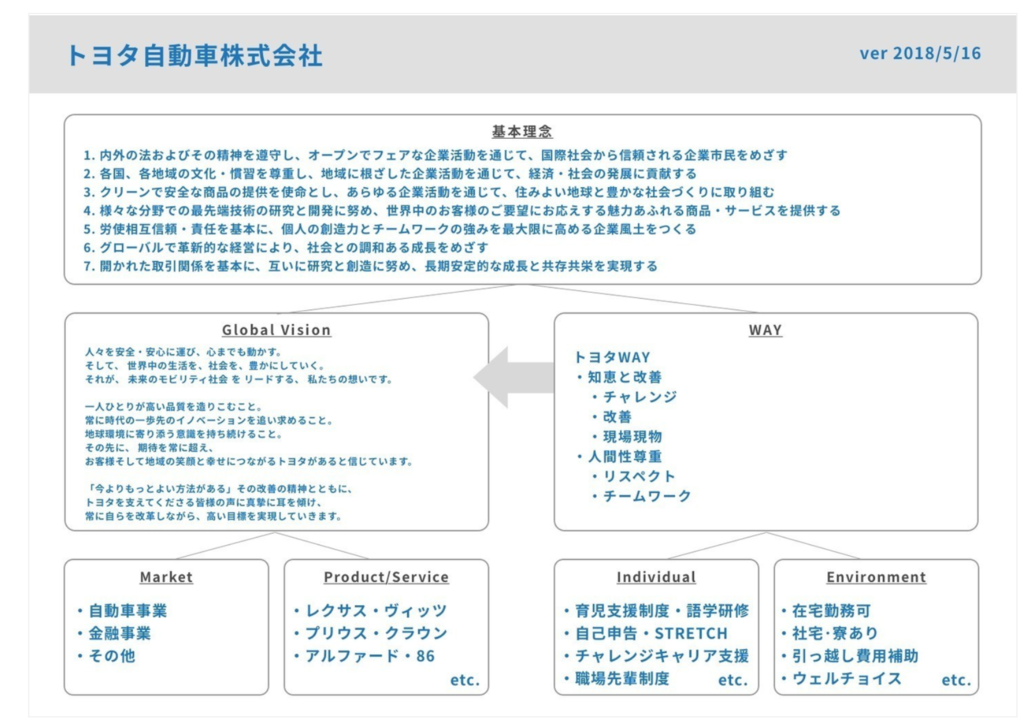Click etc. in the Individual box
The height and width of the screenshot is (720, 1024).
(x=733, y=679)
